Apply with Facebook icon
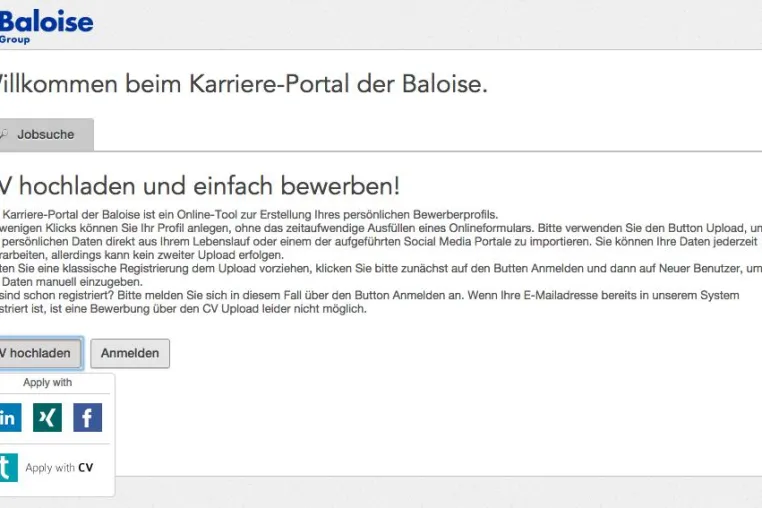762x508 pixels. coord(87,418)
